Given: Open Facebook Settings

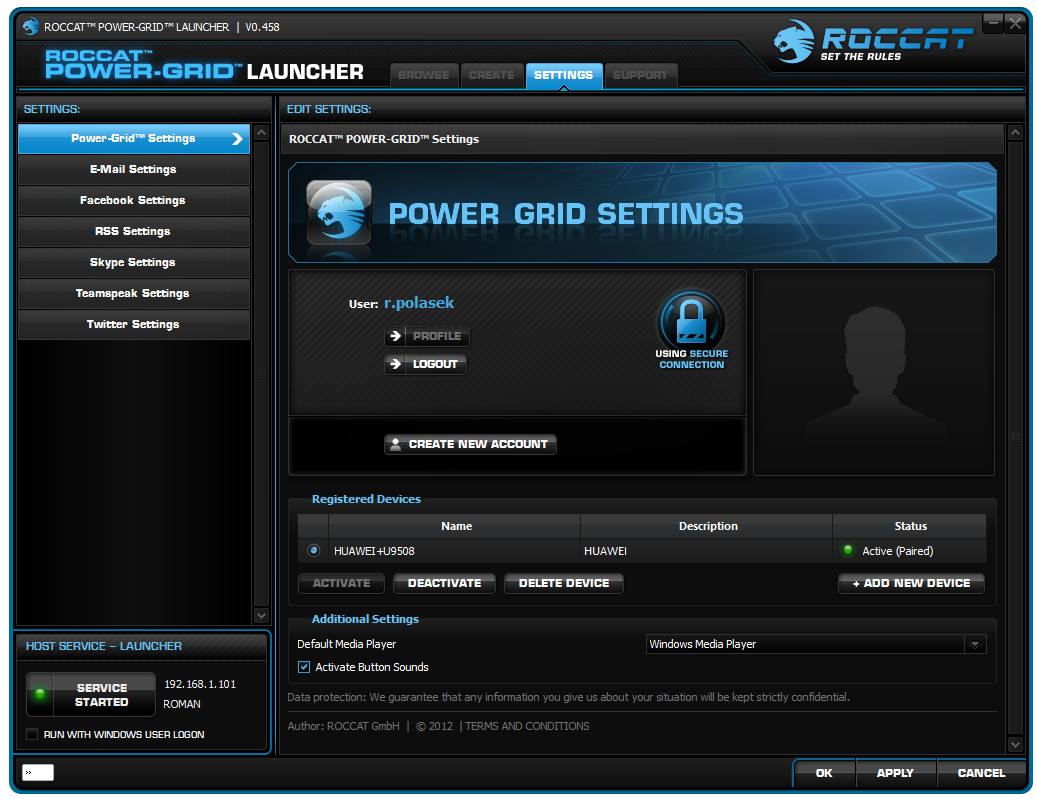Looking at the screenshot, I should 134,200.
